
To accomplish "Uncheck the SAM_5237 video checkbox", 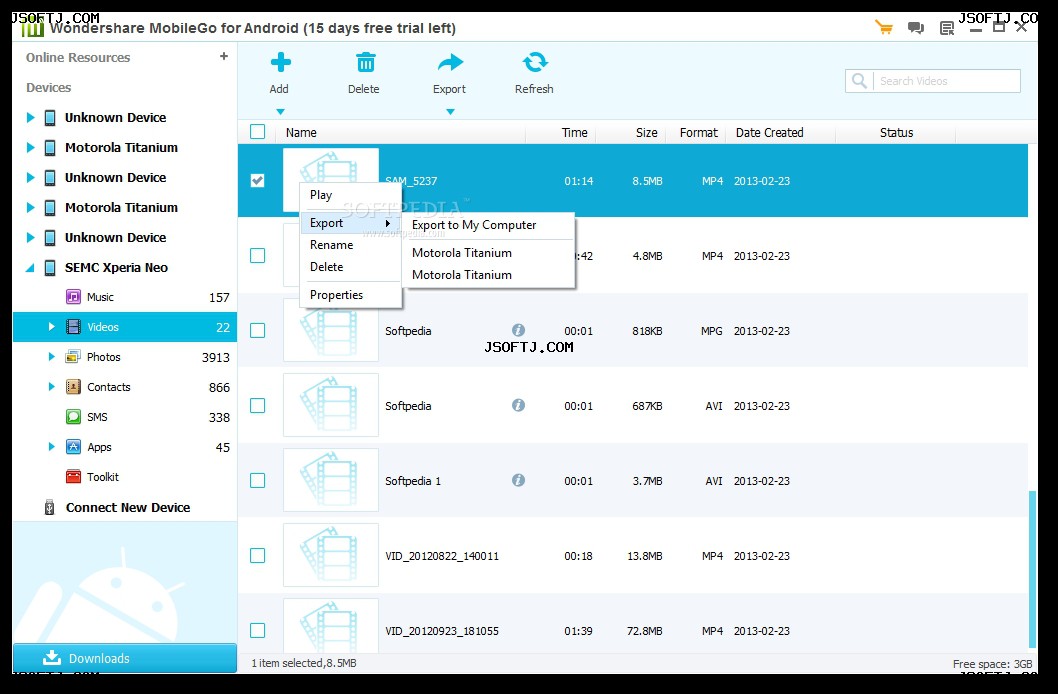I will (x=258, y=180).
